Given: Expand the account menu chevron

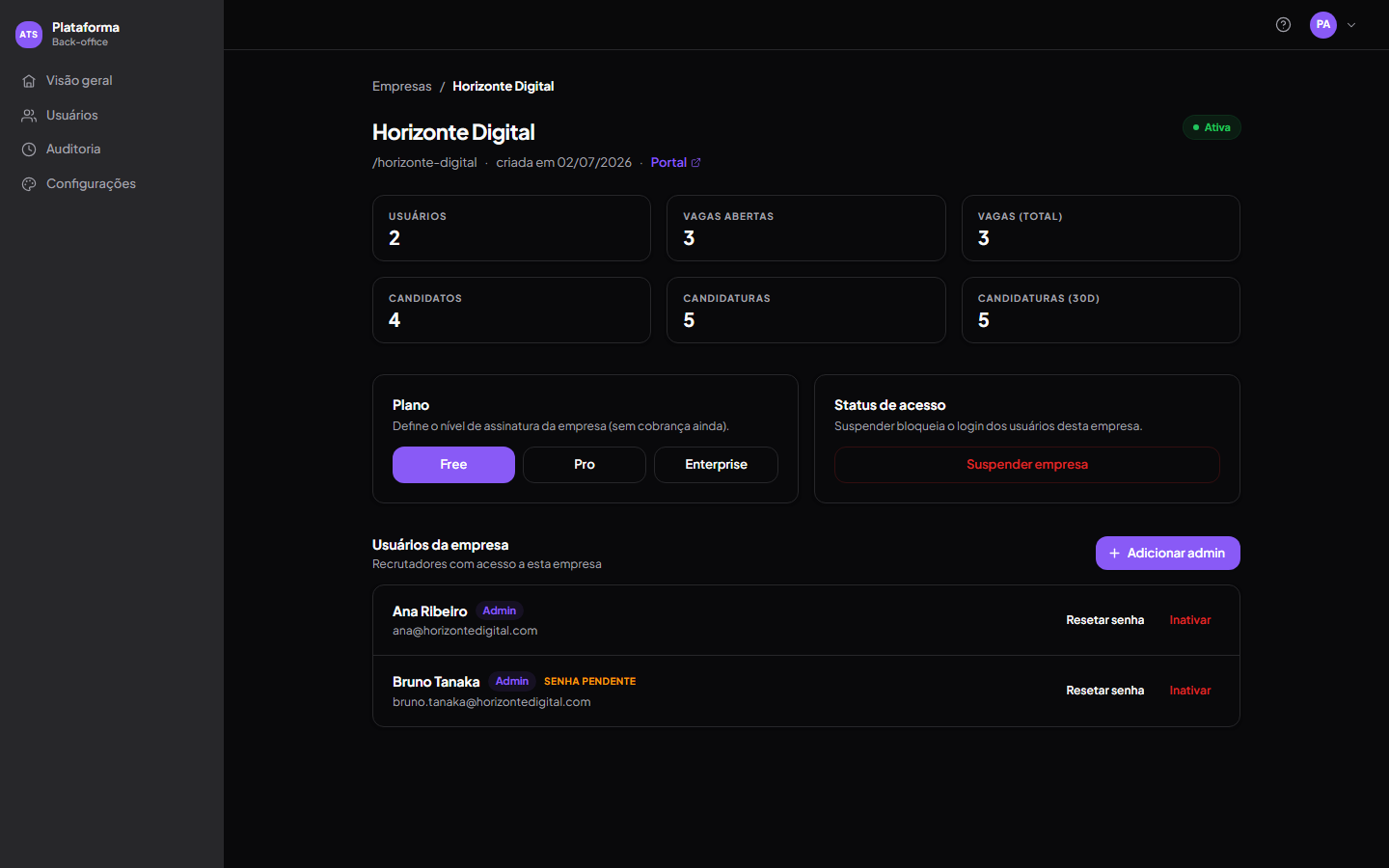Looking at the screenshot, I should click(1351, 25).
